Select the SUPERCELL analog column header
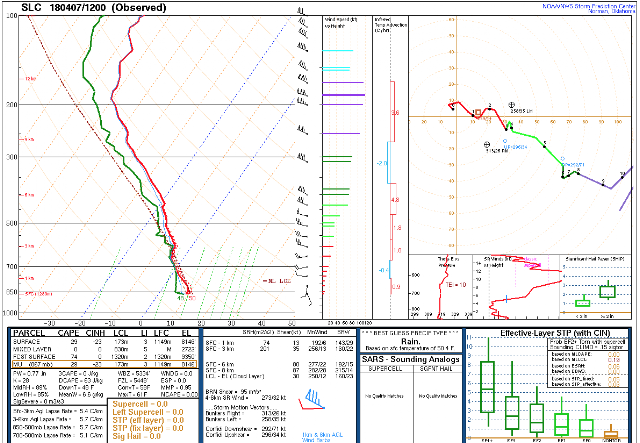 pyautogui.click(x=385, y=369)
